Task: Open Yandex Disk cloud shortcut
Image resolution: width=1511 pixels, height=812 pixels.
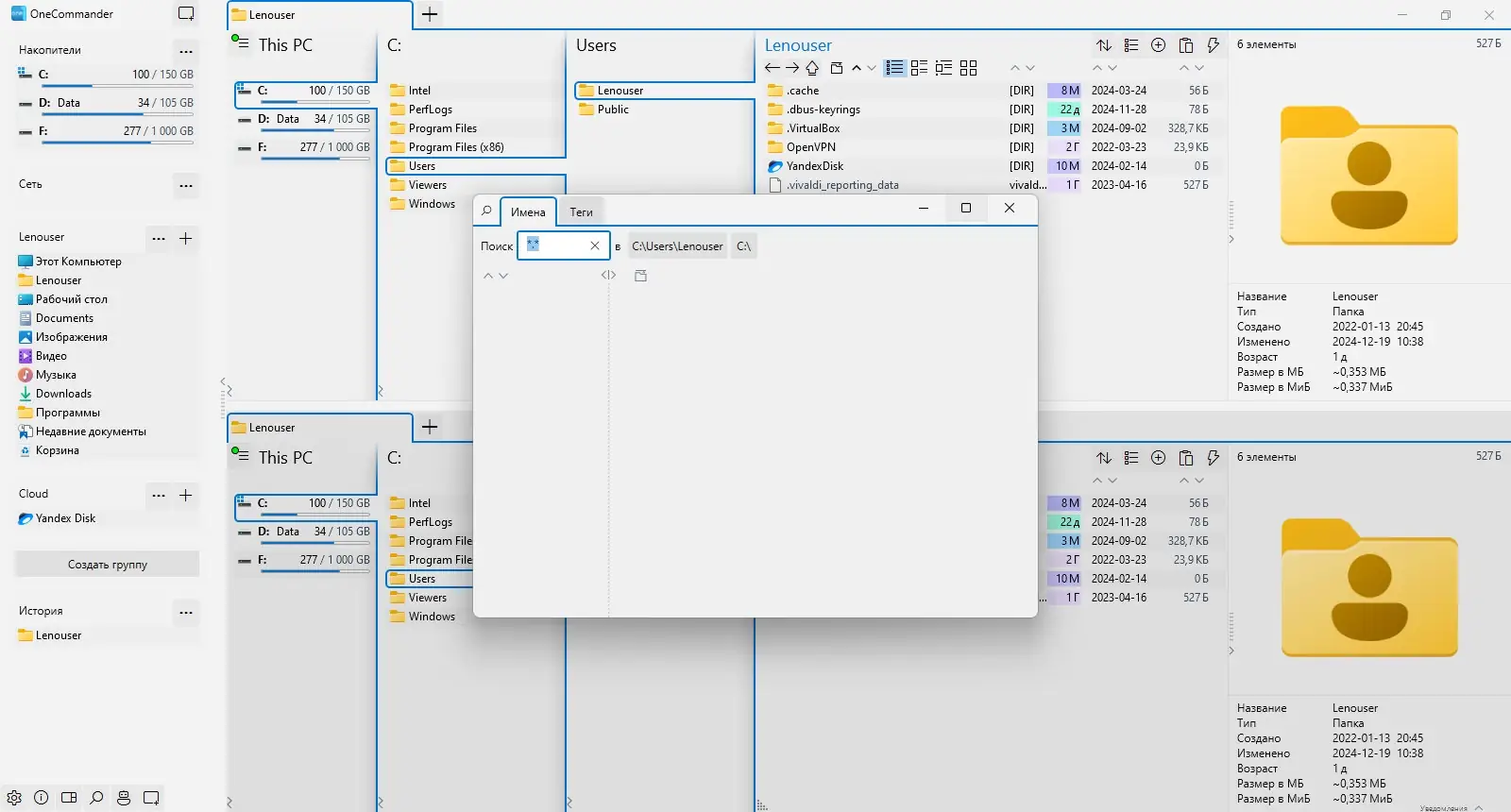Action: [57, 518]
